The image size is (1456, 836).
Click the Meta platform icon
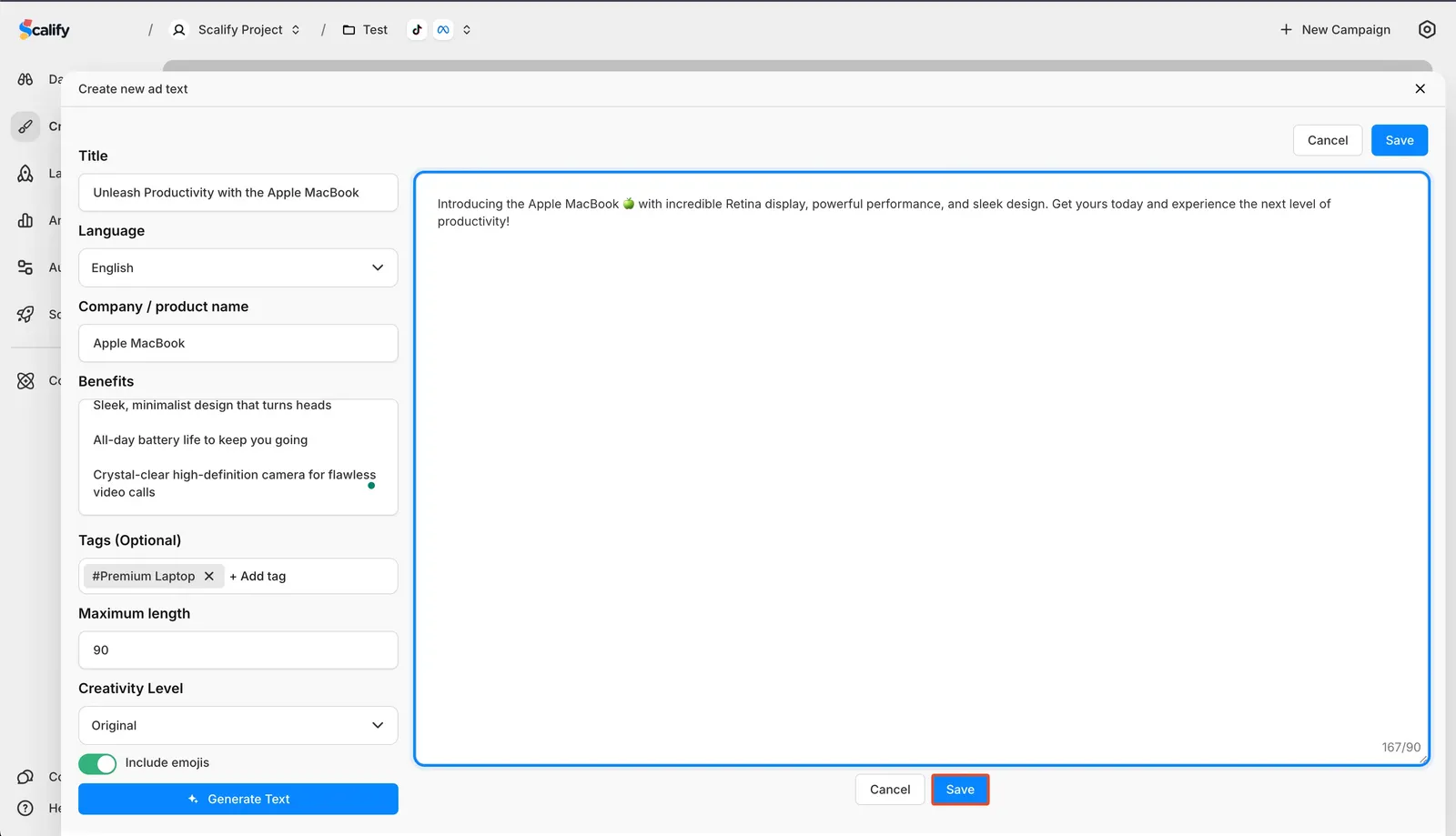(x=443, y=29)
